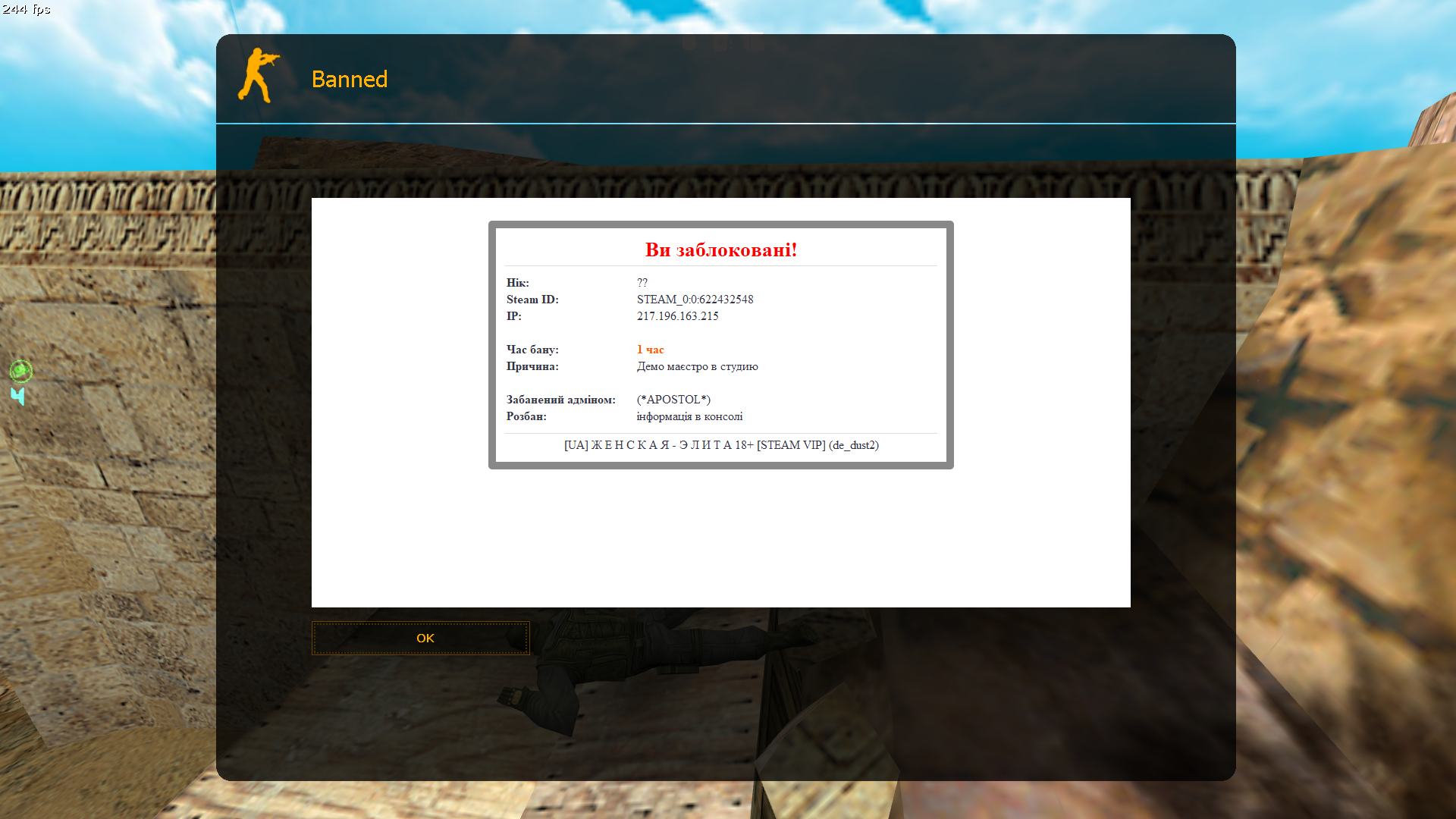Screen dimensions: 1456x819
Task: Click the IP address 217.196.163.215
Action: point(678,316)
